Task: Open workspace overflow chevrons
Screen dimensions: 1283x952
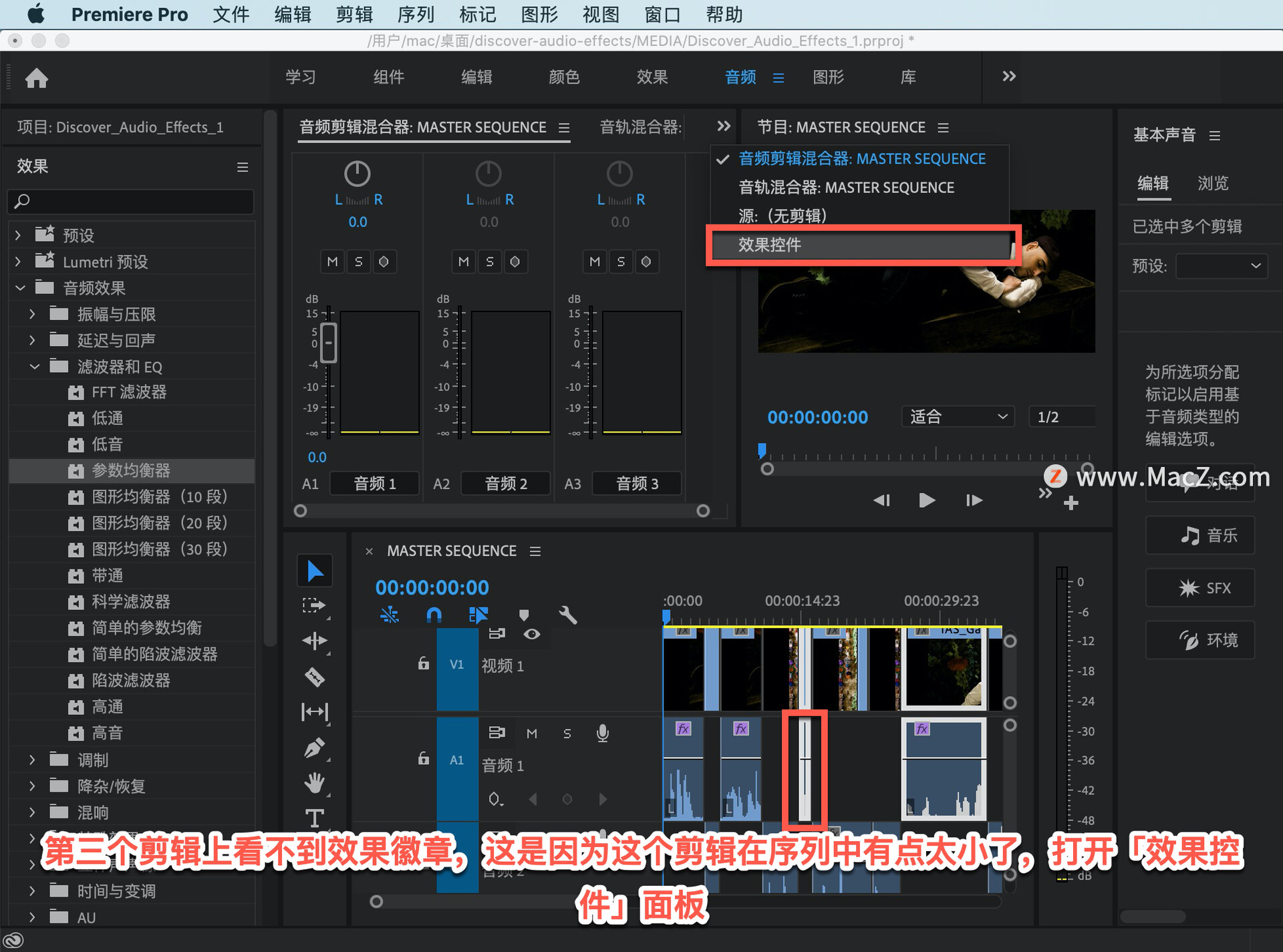Action: coord(1009,76)
